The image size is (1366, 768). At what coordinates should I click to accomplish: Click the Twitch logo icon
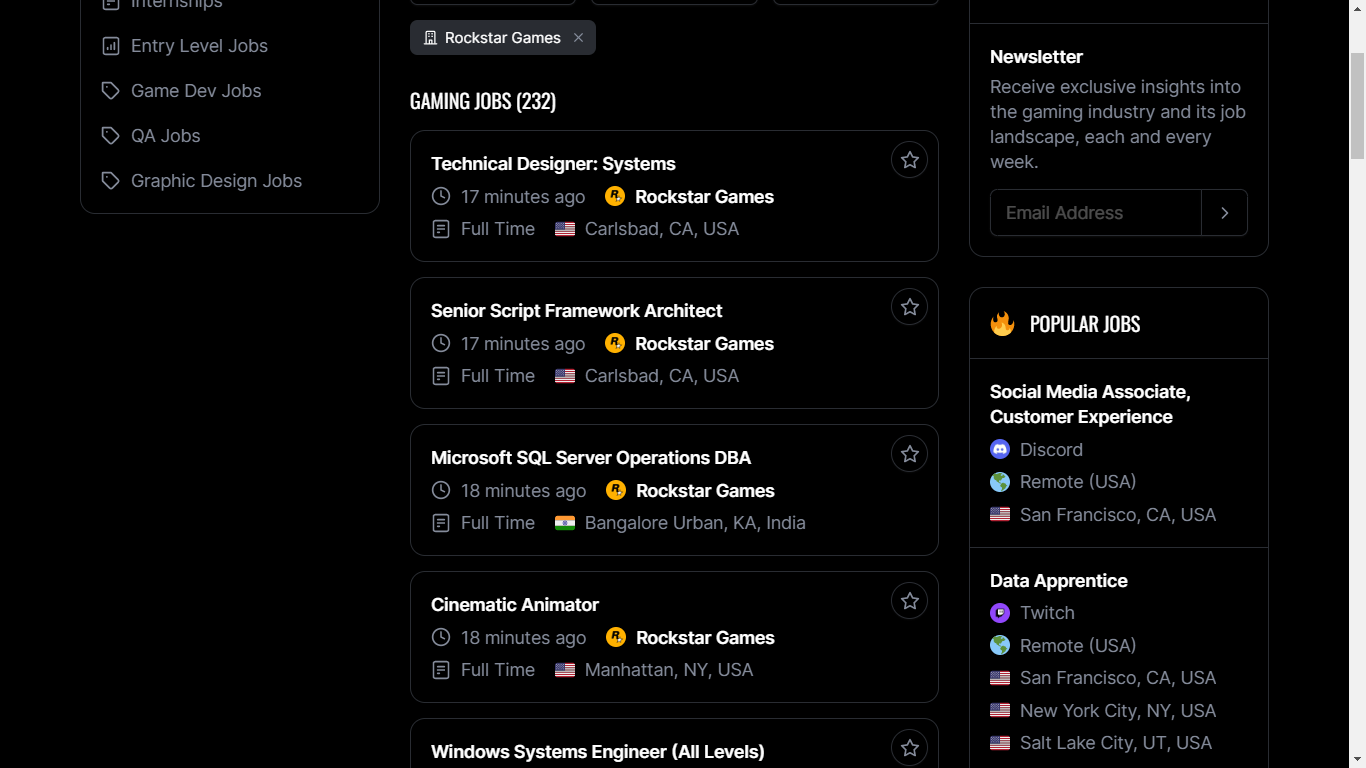[1000, 613]
